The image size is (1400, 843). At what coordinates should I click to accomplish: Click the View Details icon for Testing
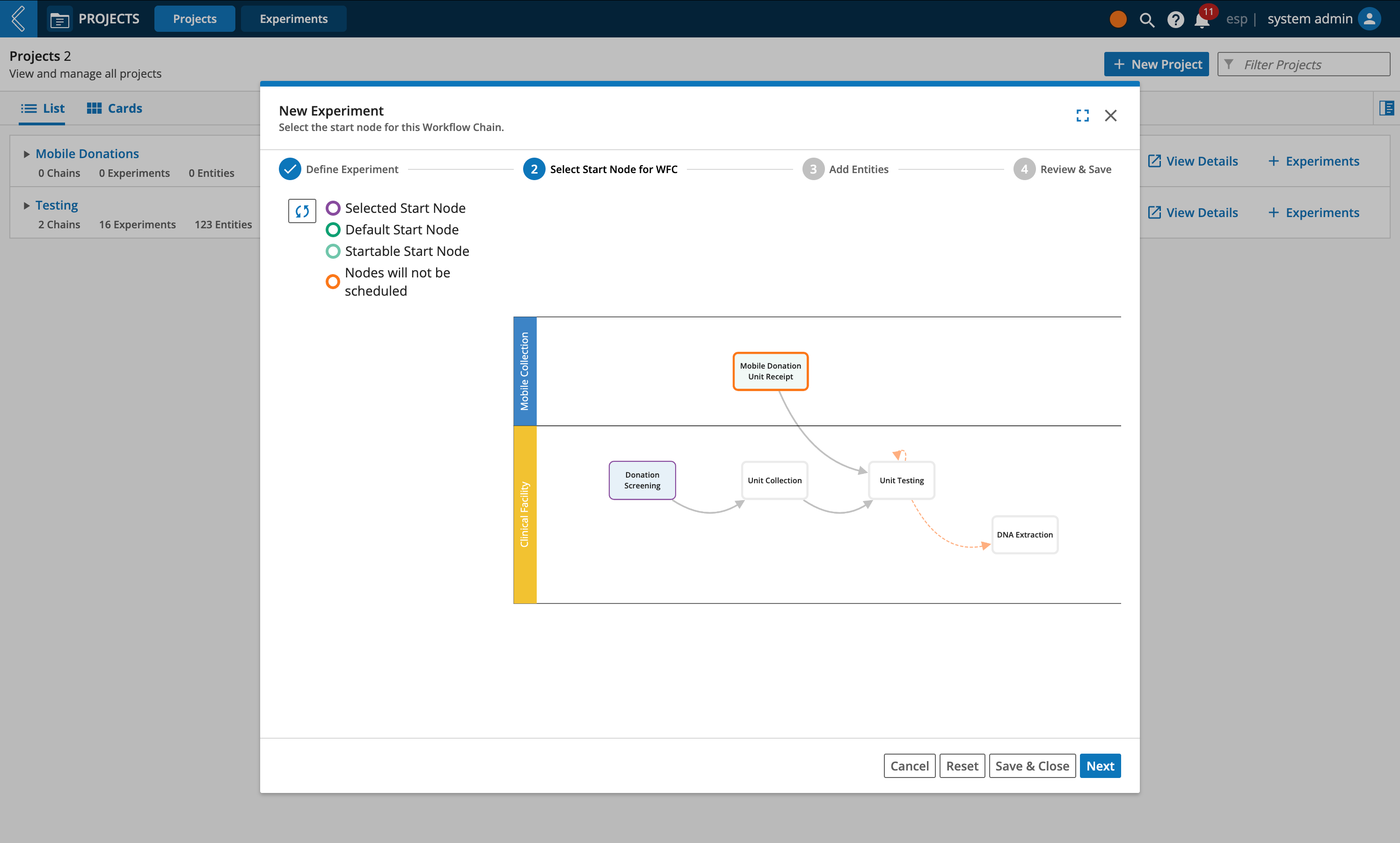click(x=1154, y=212)
